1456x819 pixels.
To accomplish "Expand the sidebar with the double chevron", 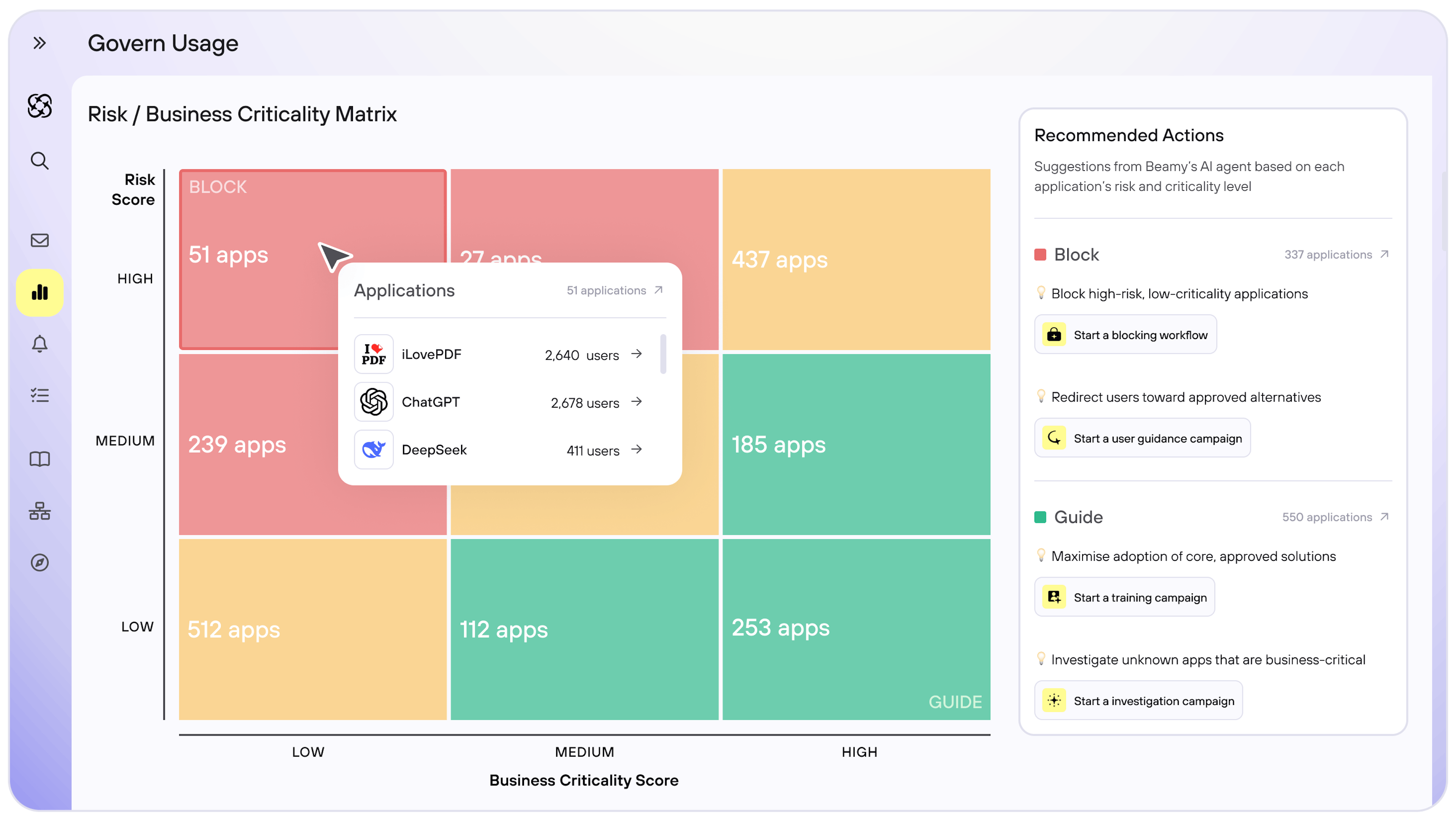I will 39,43.
